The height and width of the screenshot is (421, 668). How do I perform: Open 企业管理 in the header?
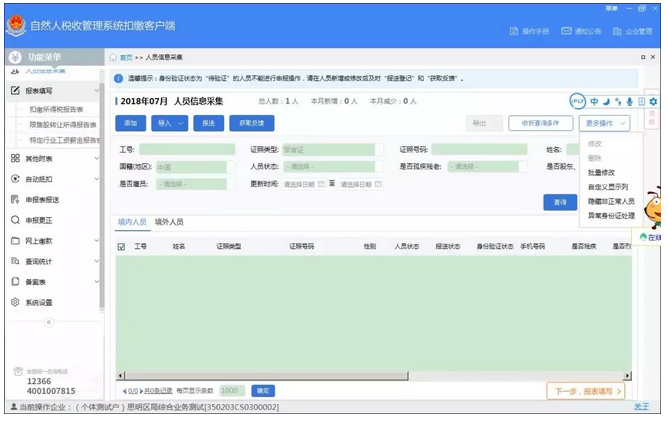click(633, 31)
